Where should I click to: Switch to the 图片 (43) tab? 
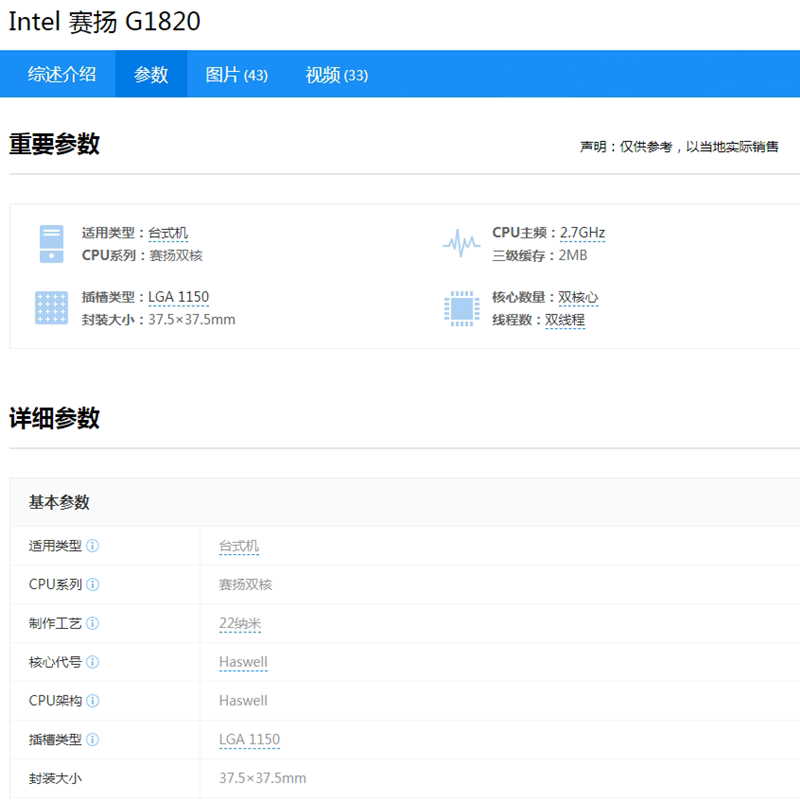pos(236,74)
